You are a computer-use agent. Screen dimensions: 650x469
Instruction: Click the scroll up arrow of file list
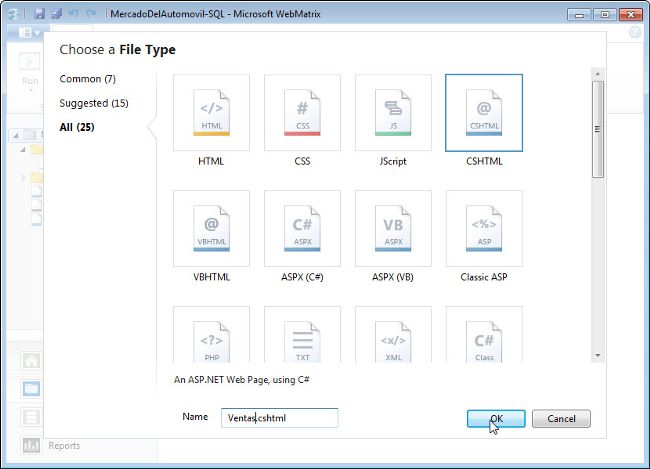tap(597, 74)
